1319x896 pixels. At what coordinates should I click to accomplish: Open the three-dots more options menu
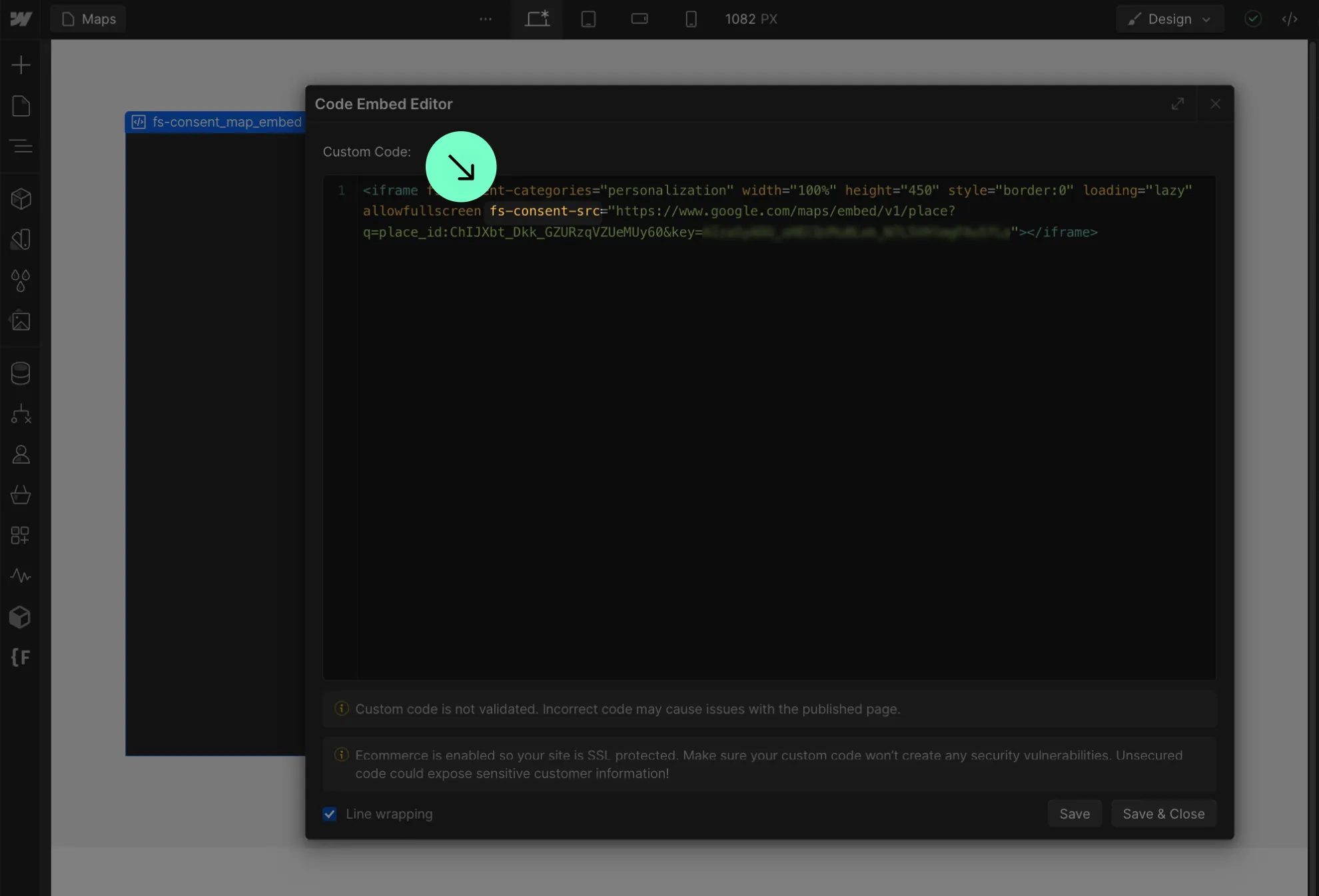coord(486,19)
